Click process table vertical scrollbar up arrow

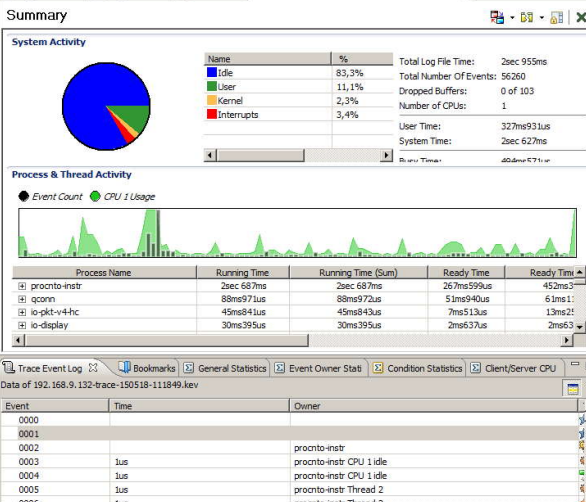[x=579, y=272]
